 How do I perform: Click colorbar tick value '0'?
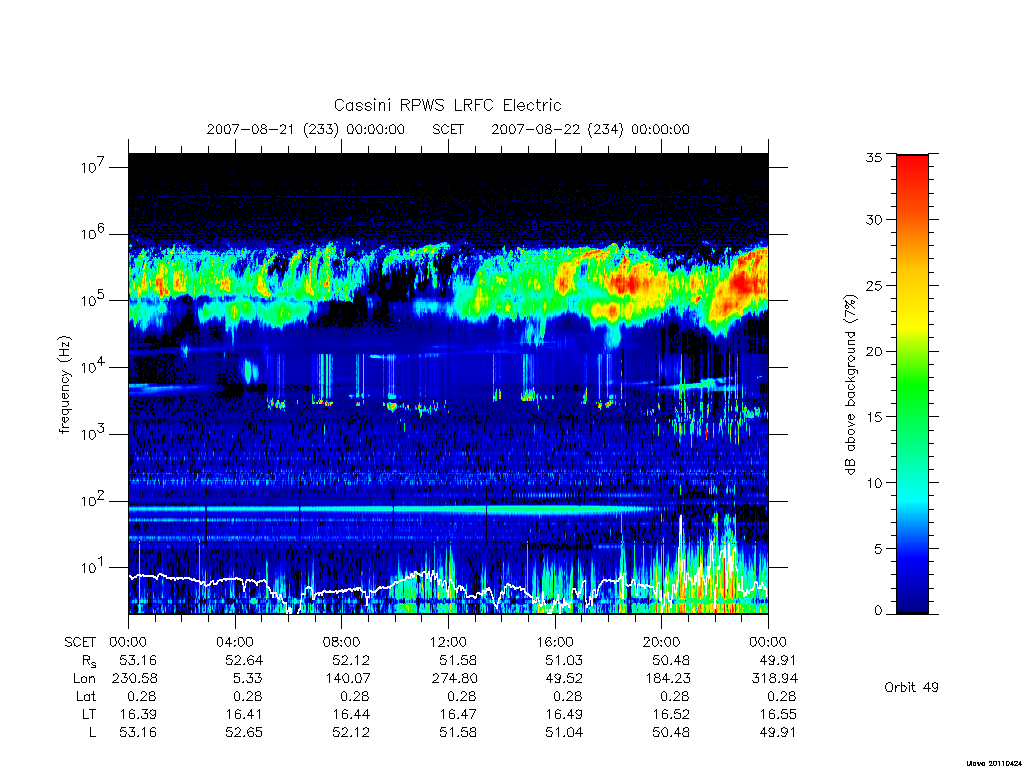(877, 611)
